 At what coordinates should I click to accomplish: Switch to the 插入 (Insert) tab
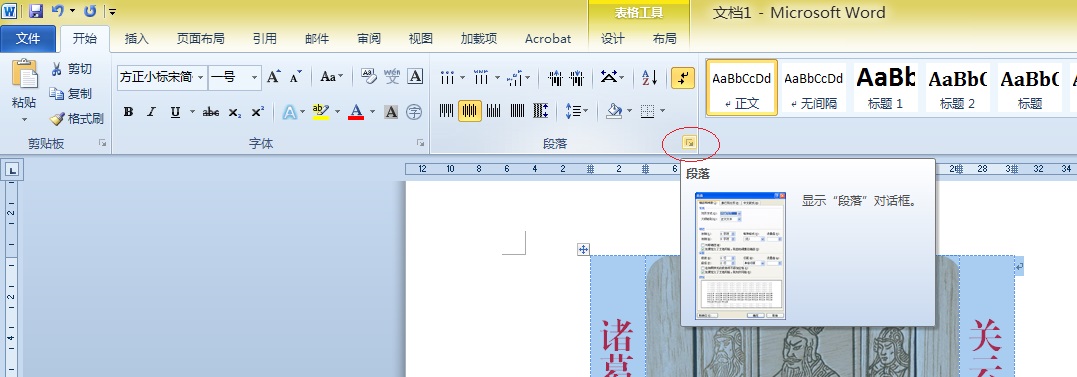click(137, 39)
